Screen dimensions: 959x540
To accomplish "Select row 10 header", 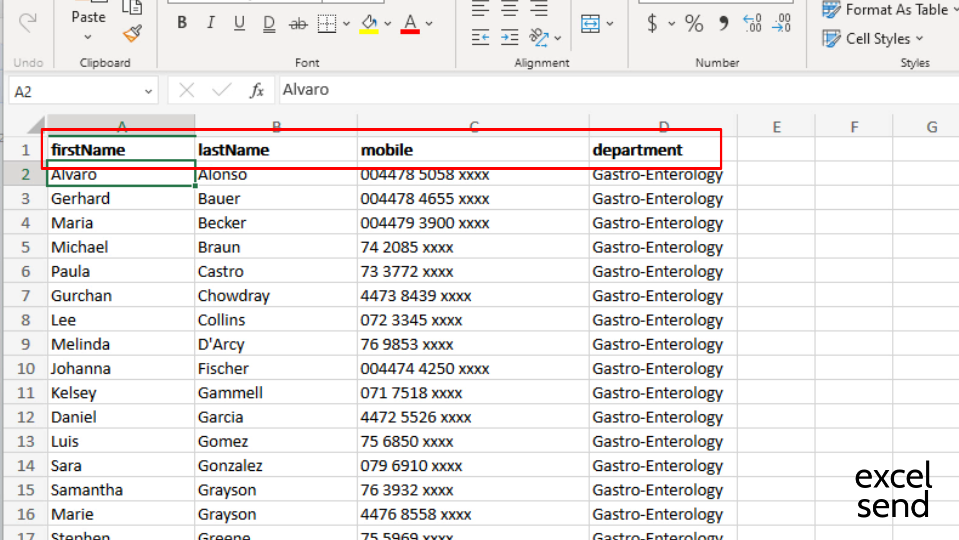I will click(25, 368).
